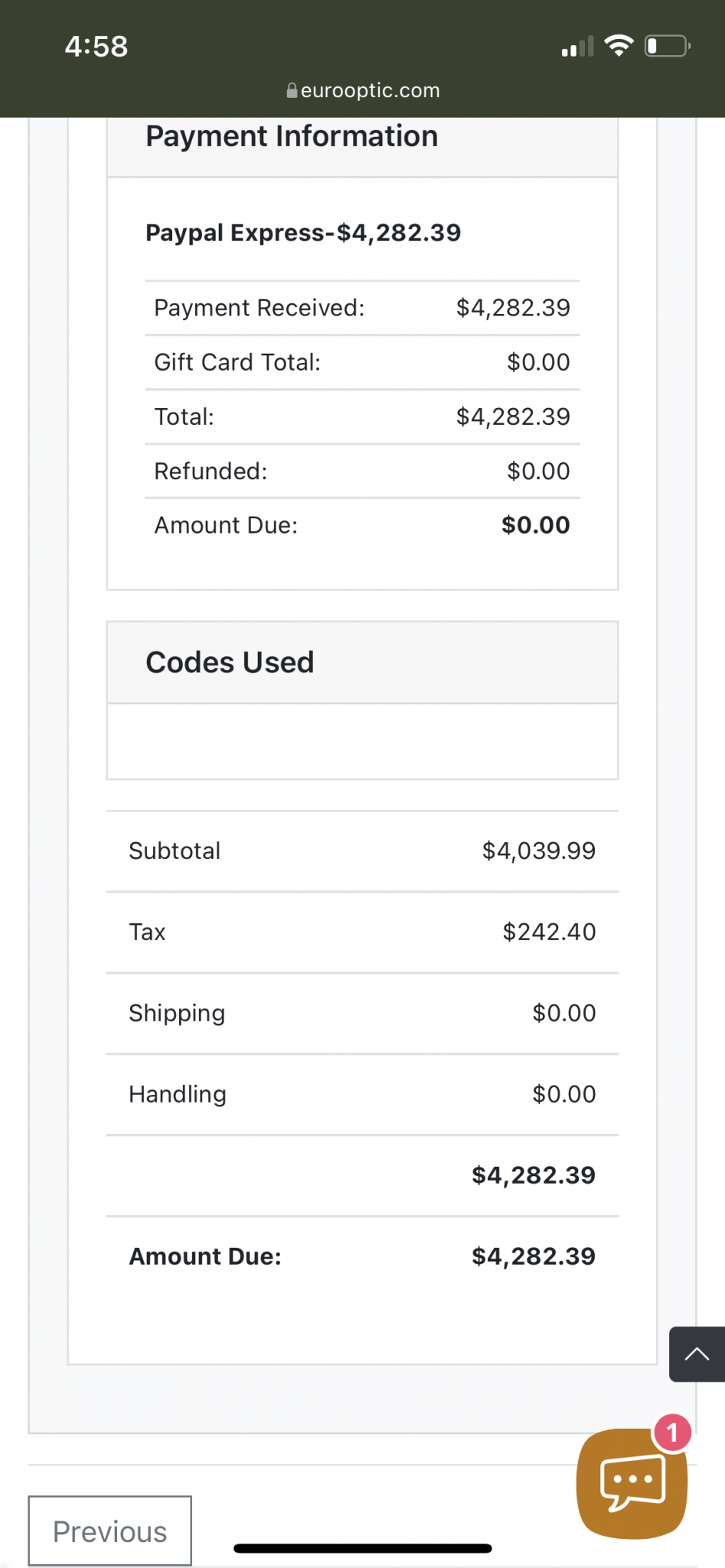The width and height of the screenshot is (725, 1568).
Task: Click the chat notification badge showing 1
Action: (672, 1432)
